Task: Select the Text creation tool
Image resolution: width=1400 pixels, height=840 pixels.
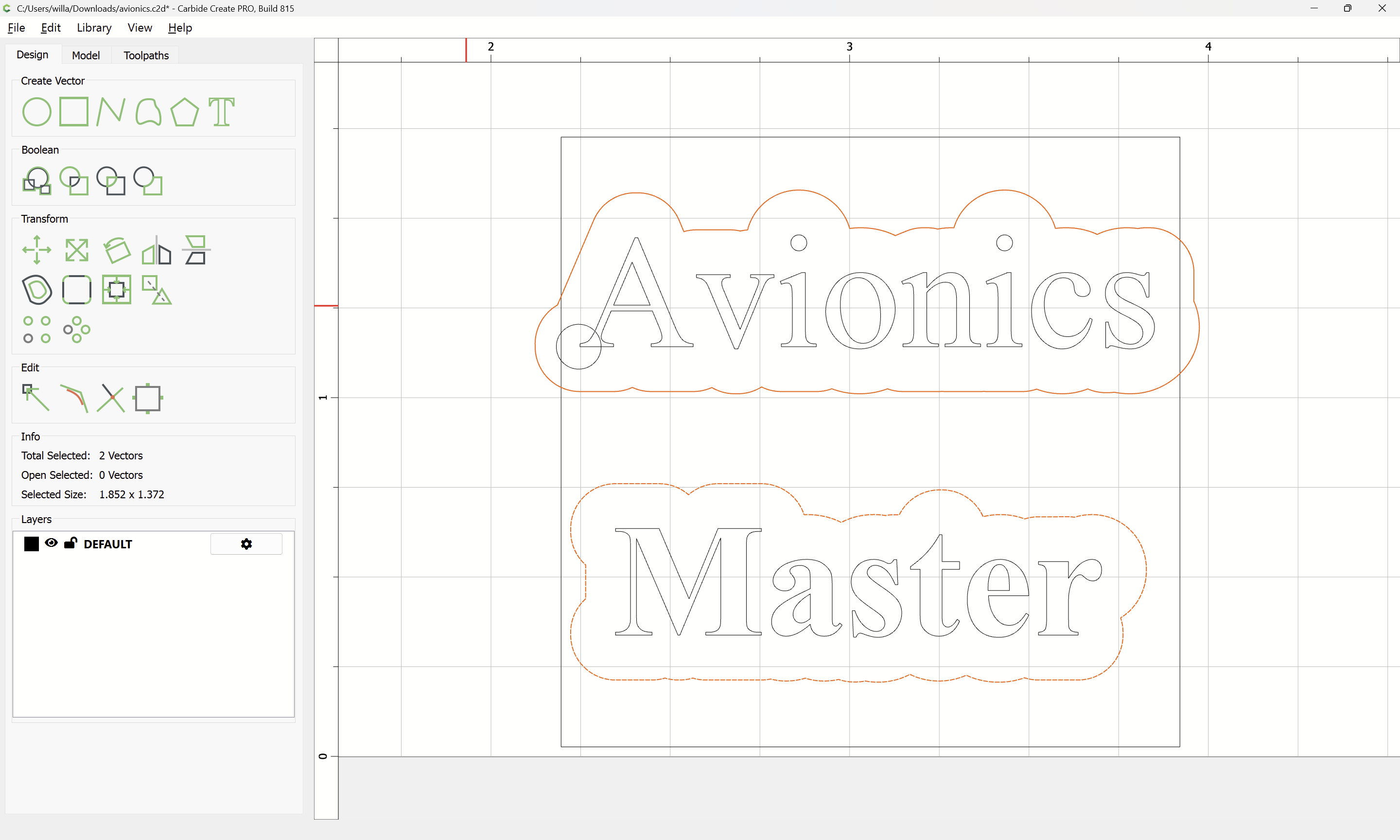Action: click(x=221, y=111)
